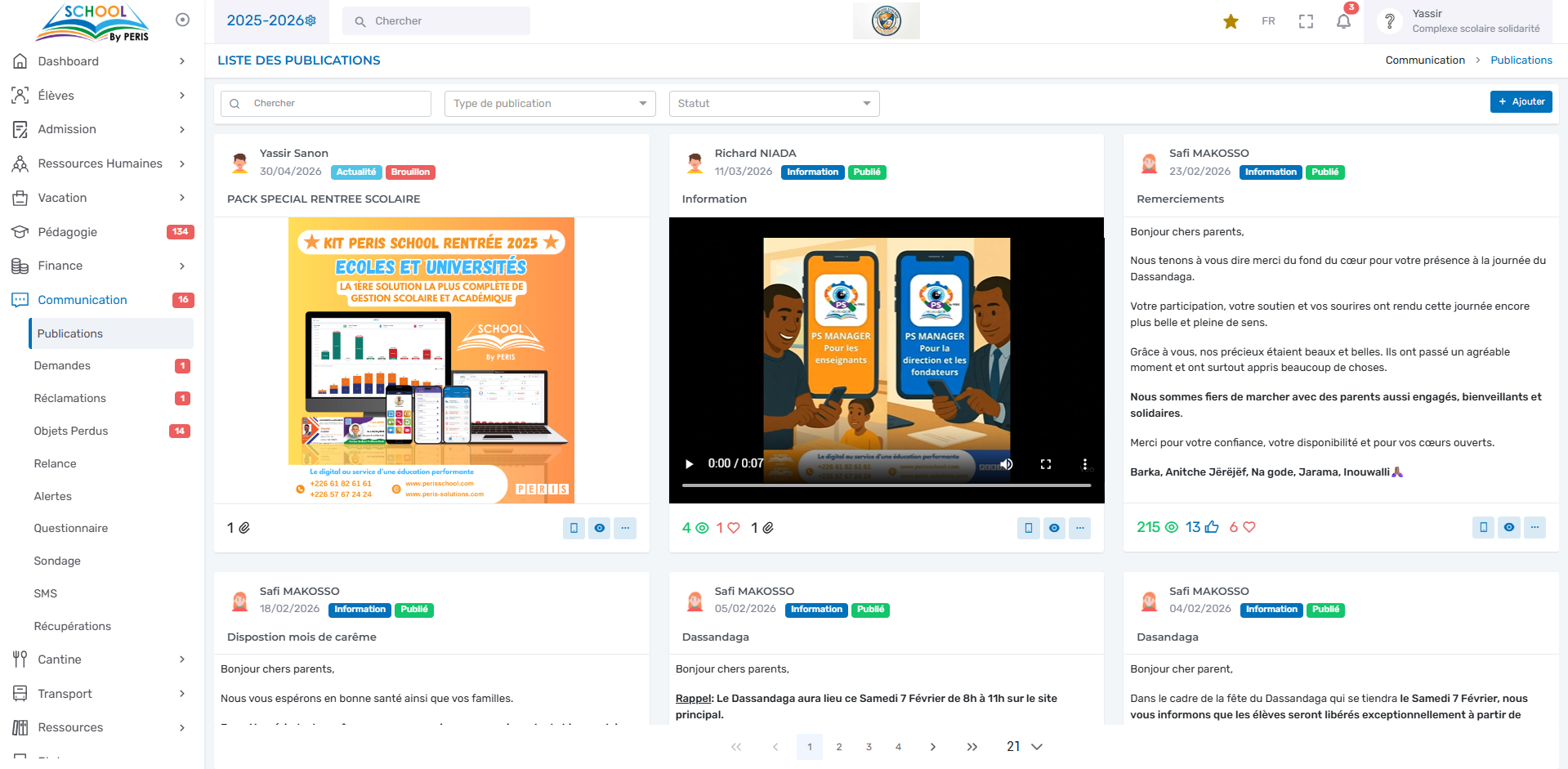Screen dimensions: 1568x769
Task: Toggle sidebar collapse using the circle icon
Action: coord(182,20)
